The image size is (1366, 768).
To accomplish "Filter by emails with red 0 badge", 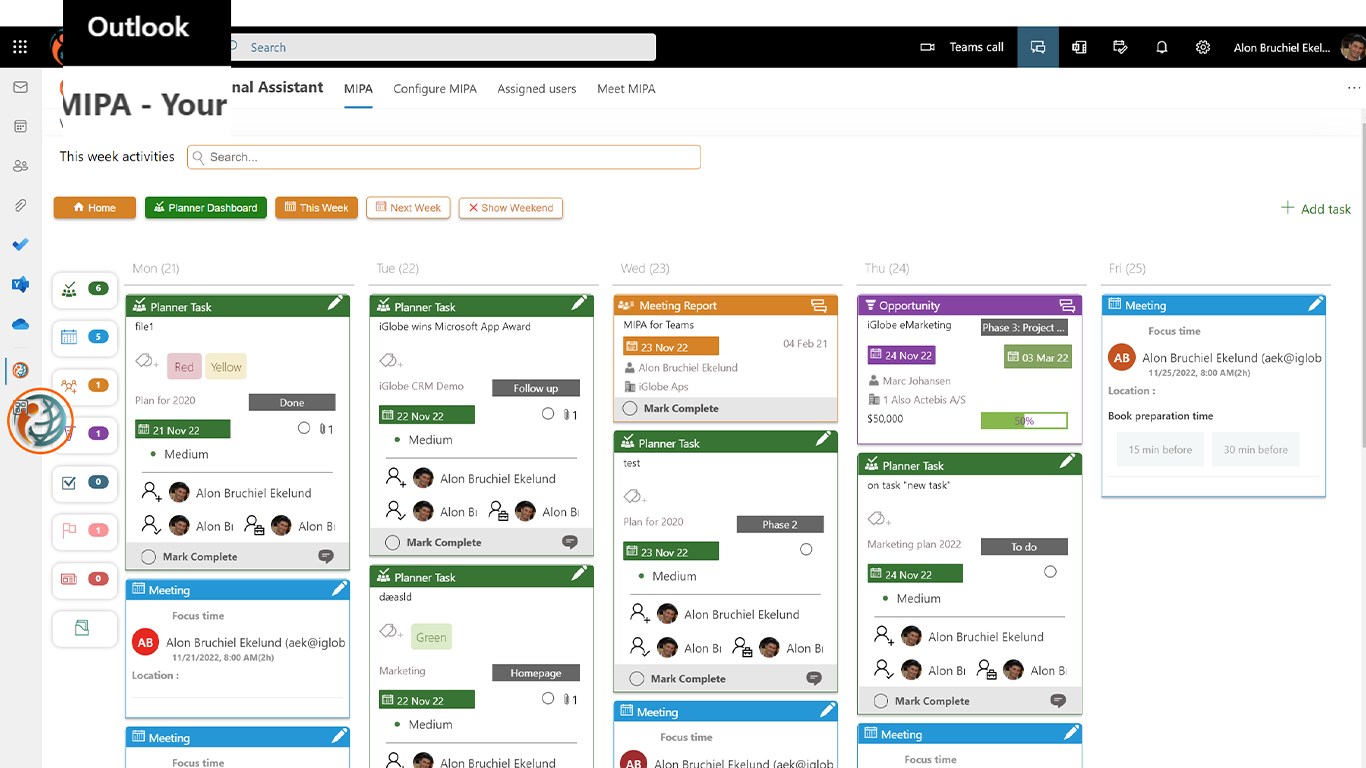I will [x=85, y=579].
